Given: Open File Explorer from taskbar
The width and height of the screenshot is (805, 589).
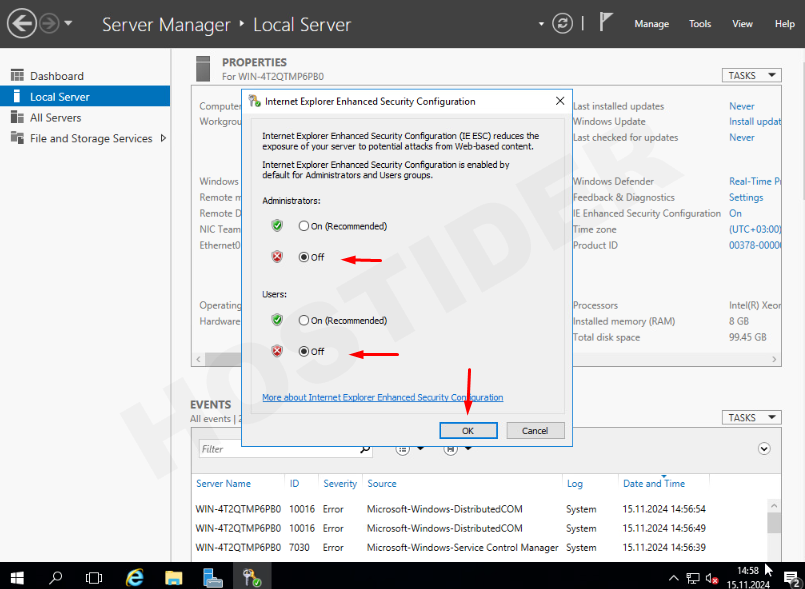Looking at the screenshot, I should click(x=174, y=577).
